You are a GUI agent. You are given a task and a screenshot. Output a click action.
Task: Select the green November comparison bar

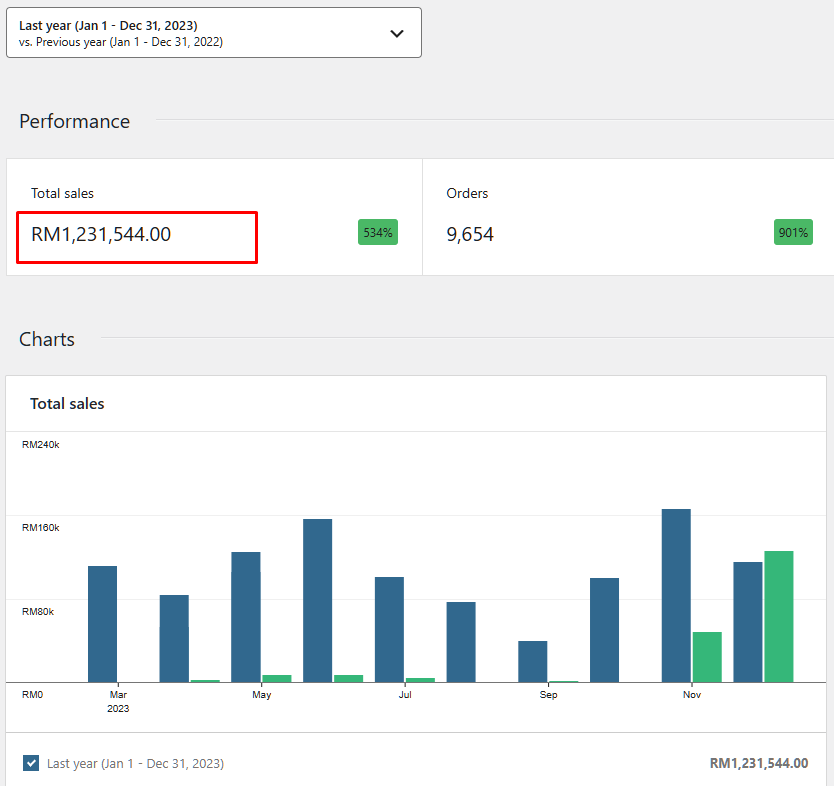point(707,656)
